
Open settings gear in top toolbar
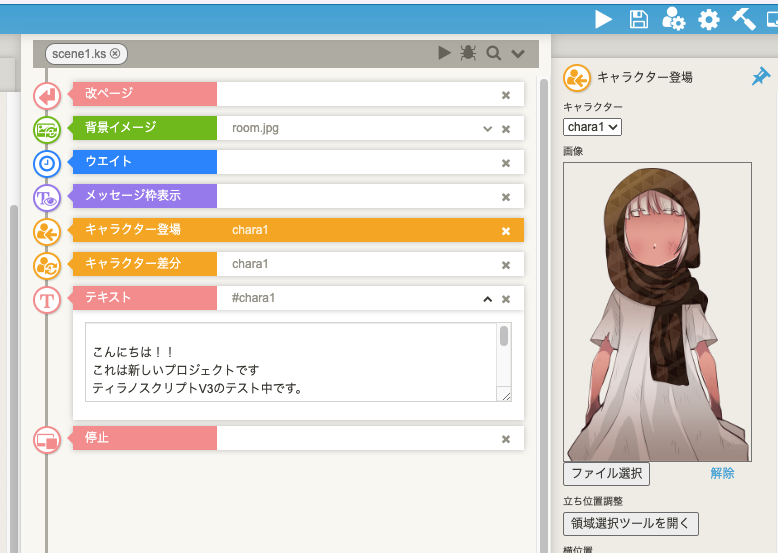click(709, 19)
